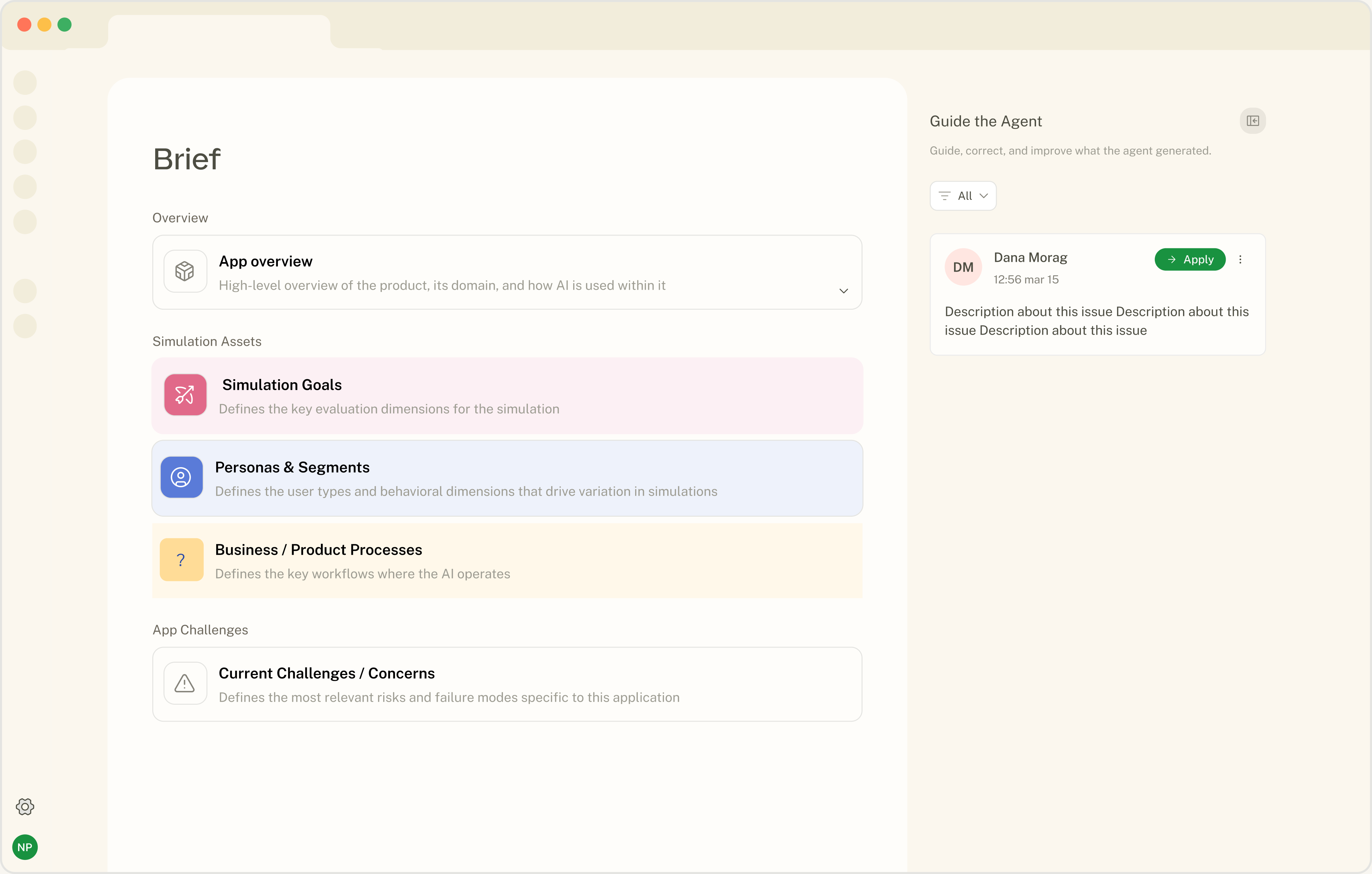Click the App Challenges section label
Screen dimensions: 1372x874
click(x=200, y=630)
